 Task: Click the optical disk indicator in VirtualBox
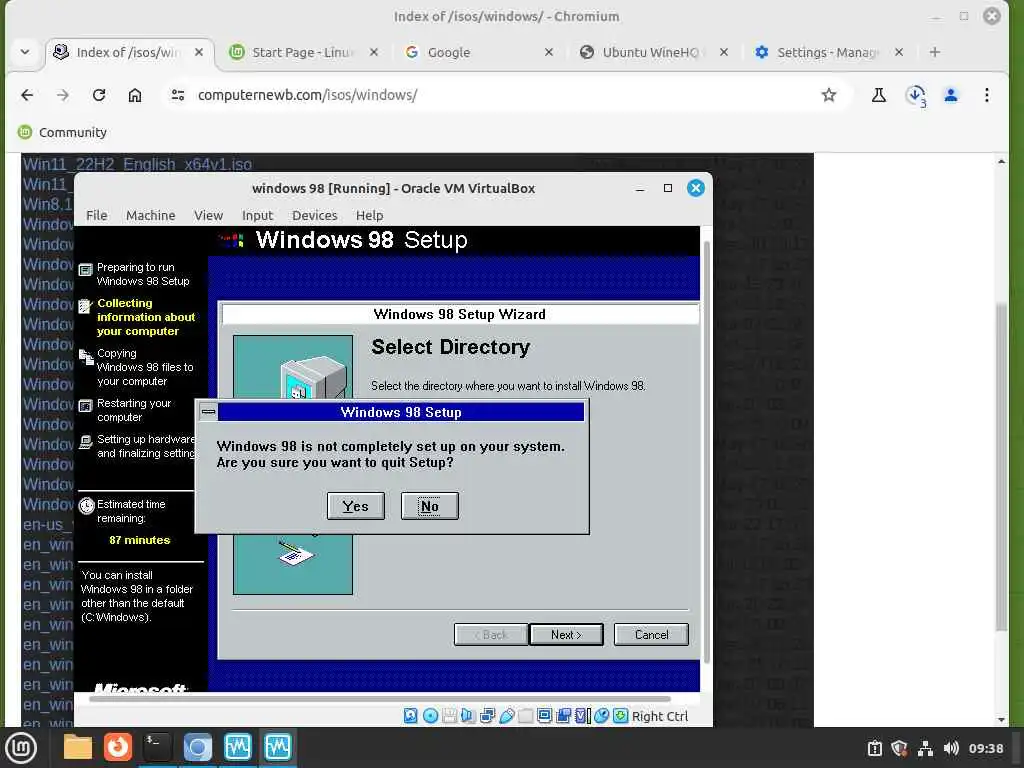pos(430,716)
